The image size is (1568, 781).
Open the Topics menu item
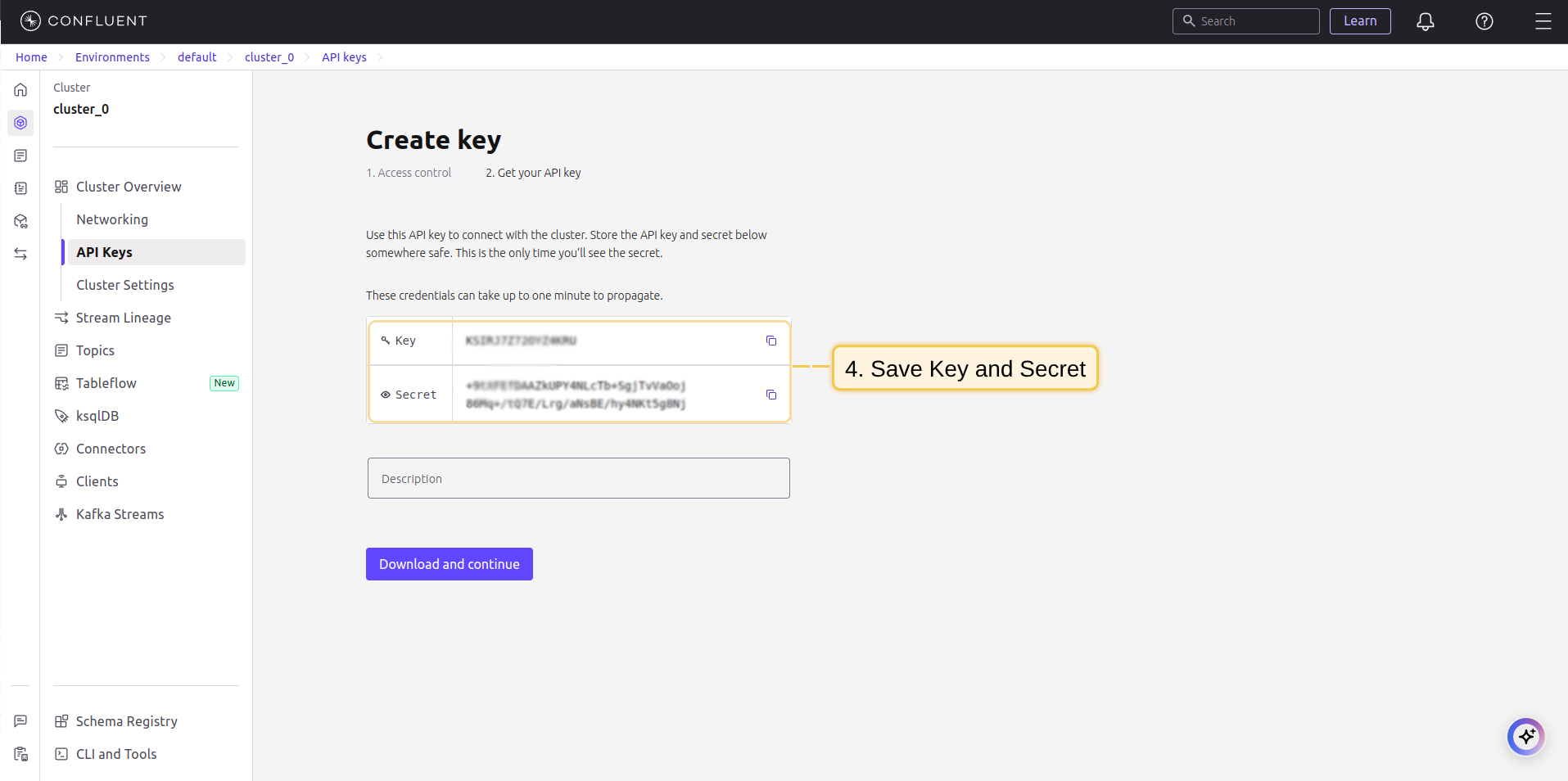95,350
